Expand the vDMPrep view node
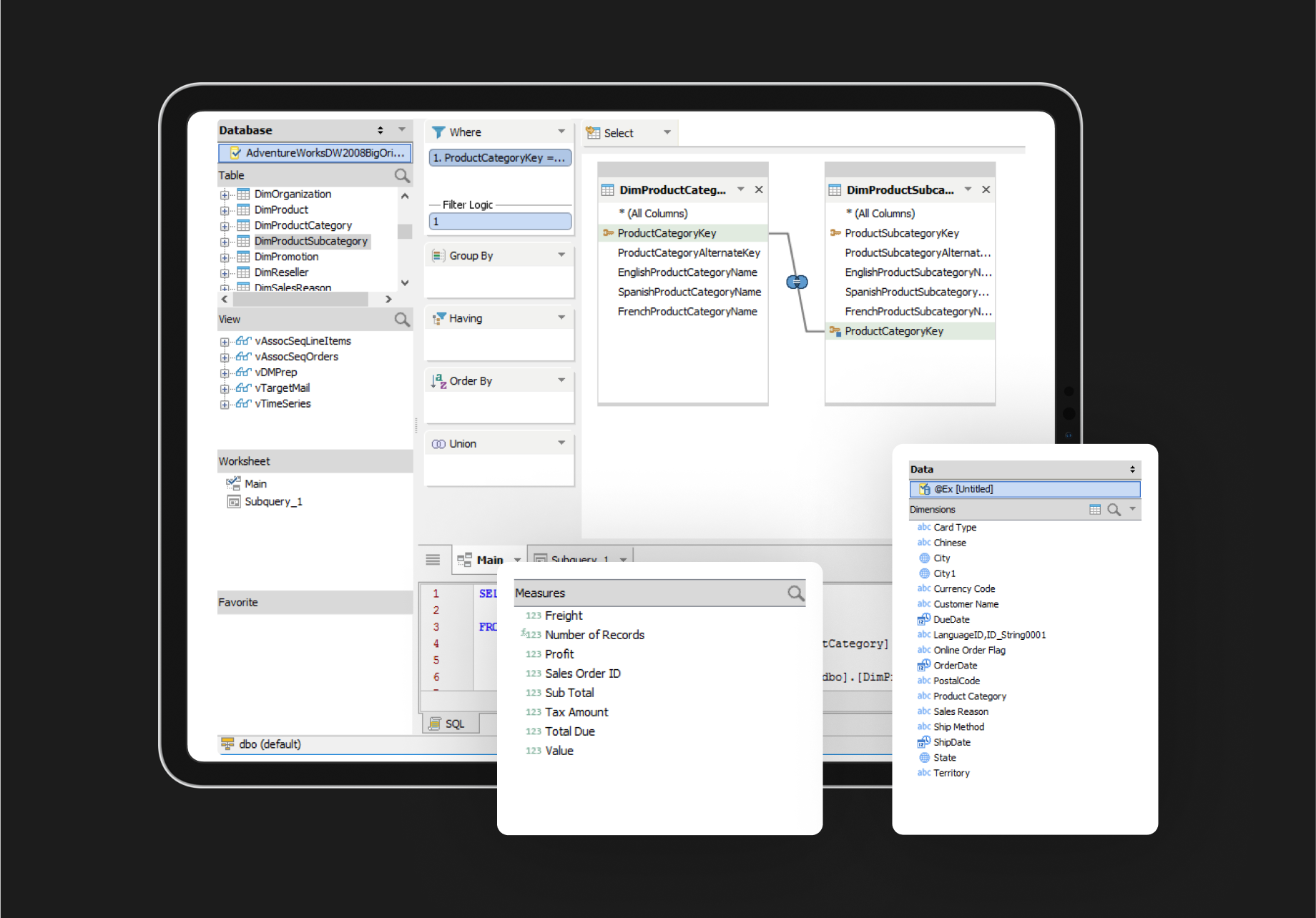The width and height of the screenshot is (1316, 918). point(225,373)
